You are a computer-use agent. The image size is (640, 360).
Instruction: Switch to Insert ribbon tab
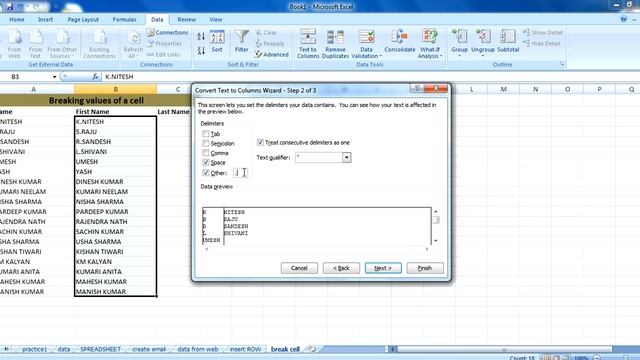(45, 20)
